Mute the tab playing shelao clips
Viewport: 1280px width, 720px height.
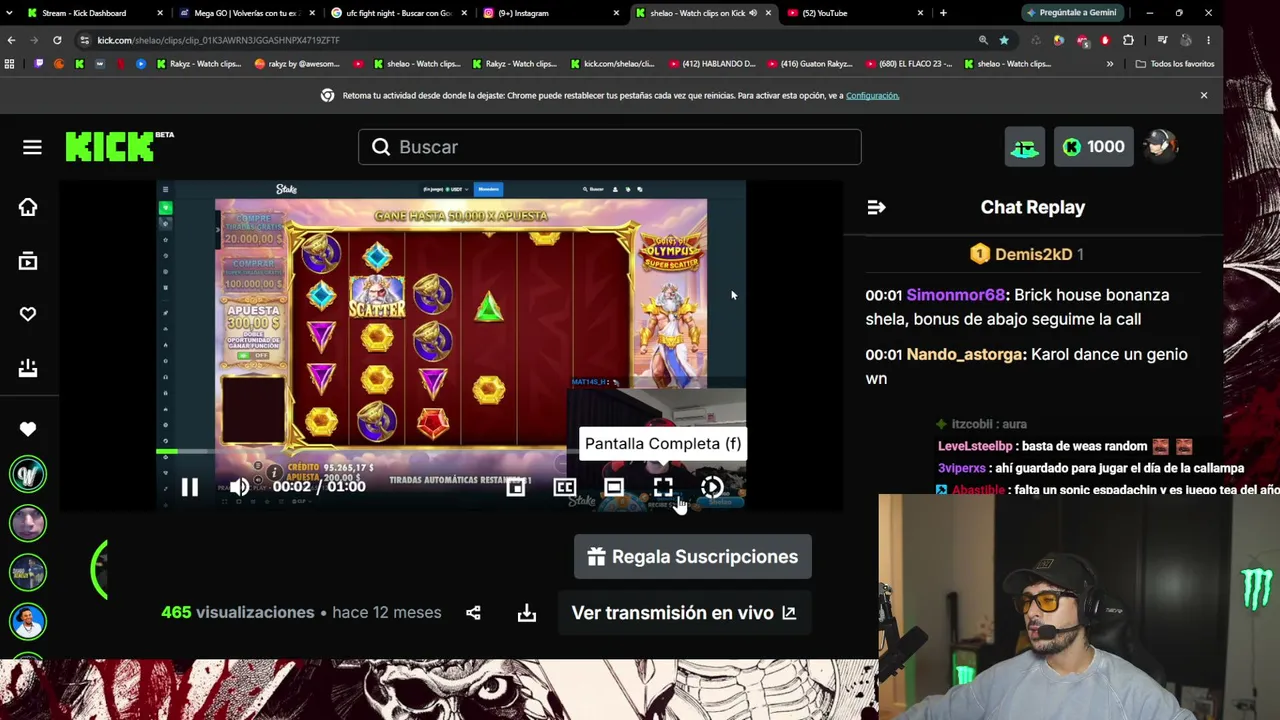coord(753,13)
